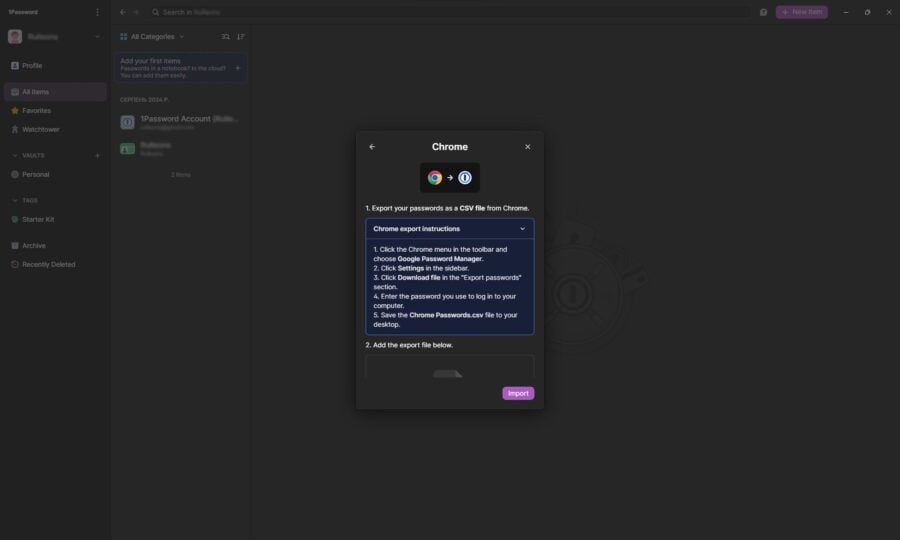900x540 pixels.
Task: Click the sort items icon
Action: [241, 37]
